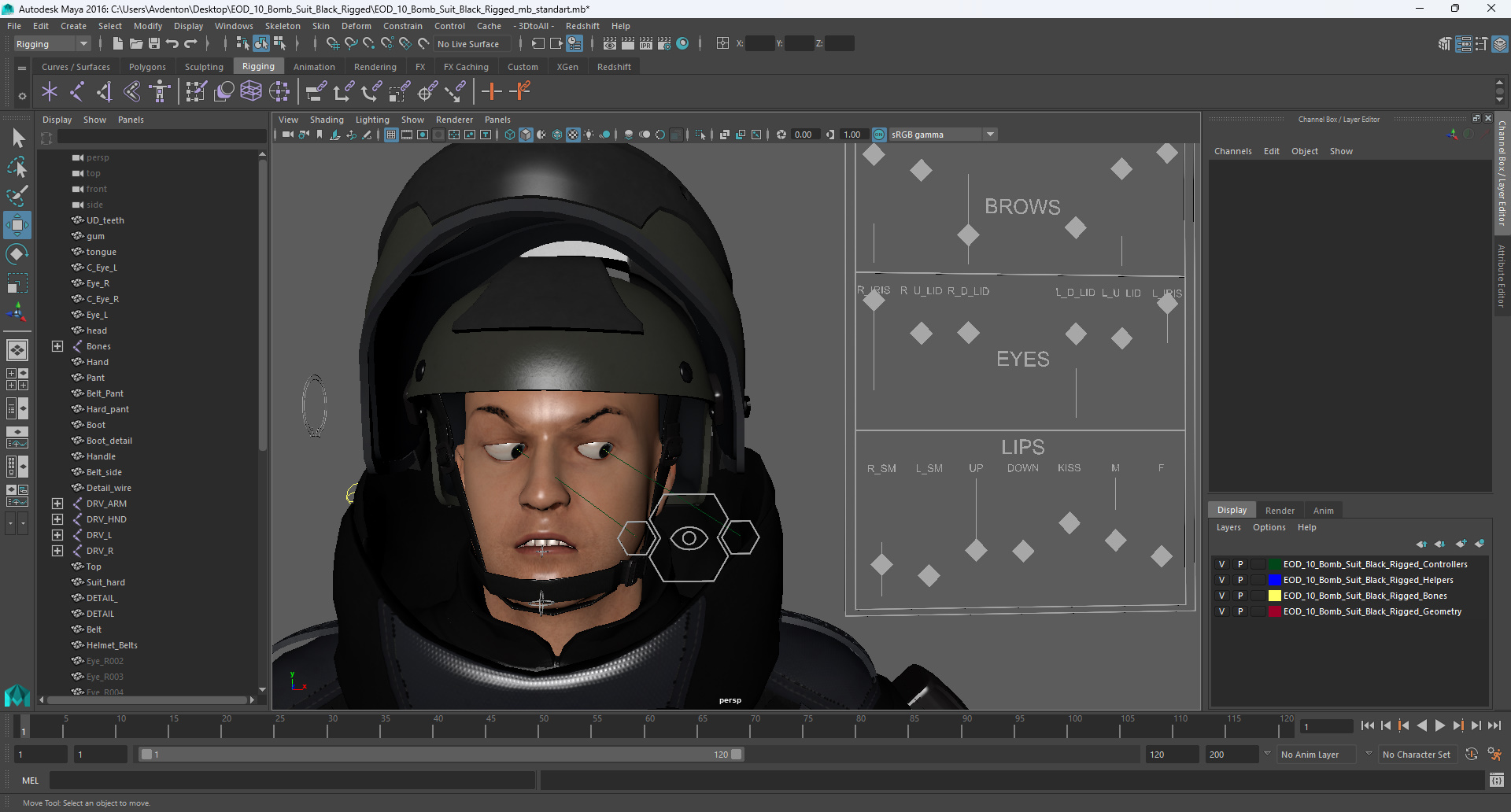Pick the Rotate tool
1511x812 pixels.
click(x=17, y=254)
